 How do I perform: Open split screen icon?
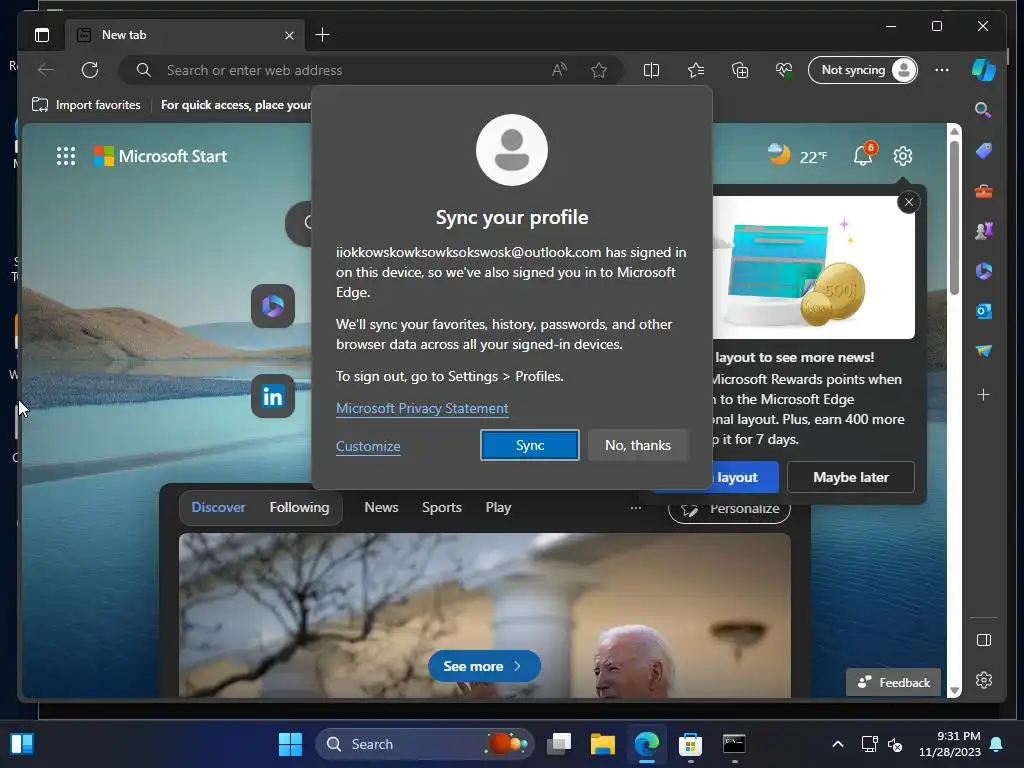click(651, 70)
